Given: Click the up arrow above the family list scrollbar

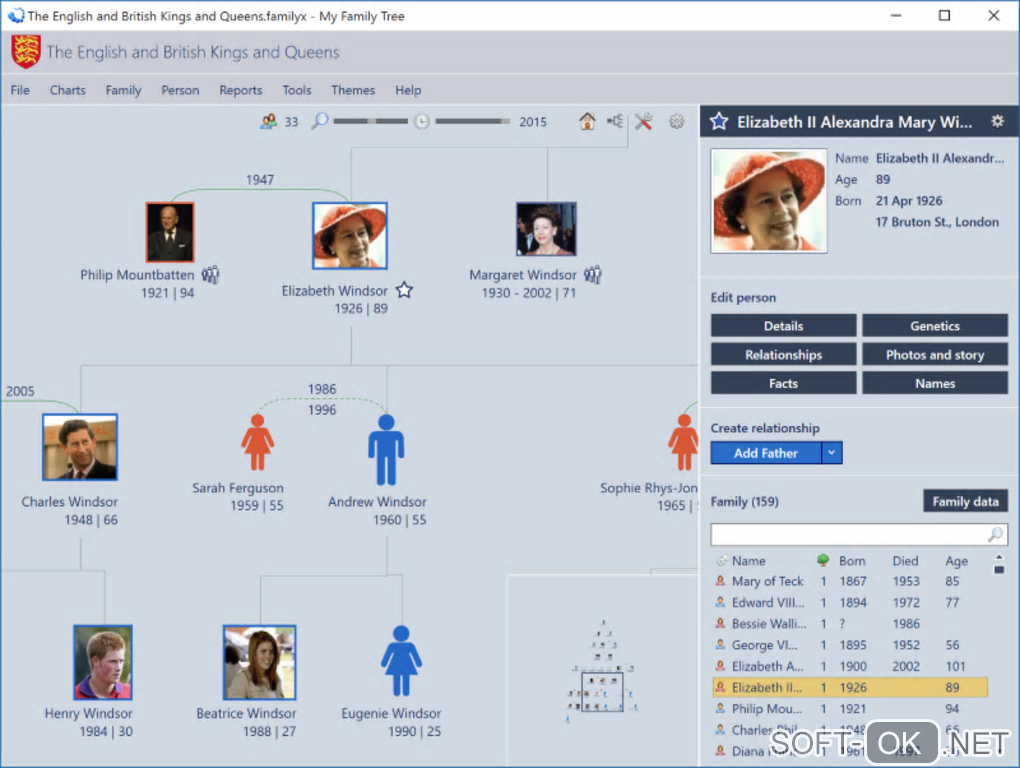Looking at the screenshot, I should tap(999, 557).
